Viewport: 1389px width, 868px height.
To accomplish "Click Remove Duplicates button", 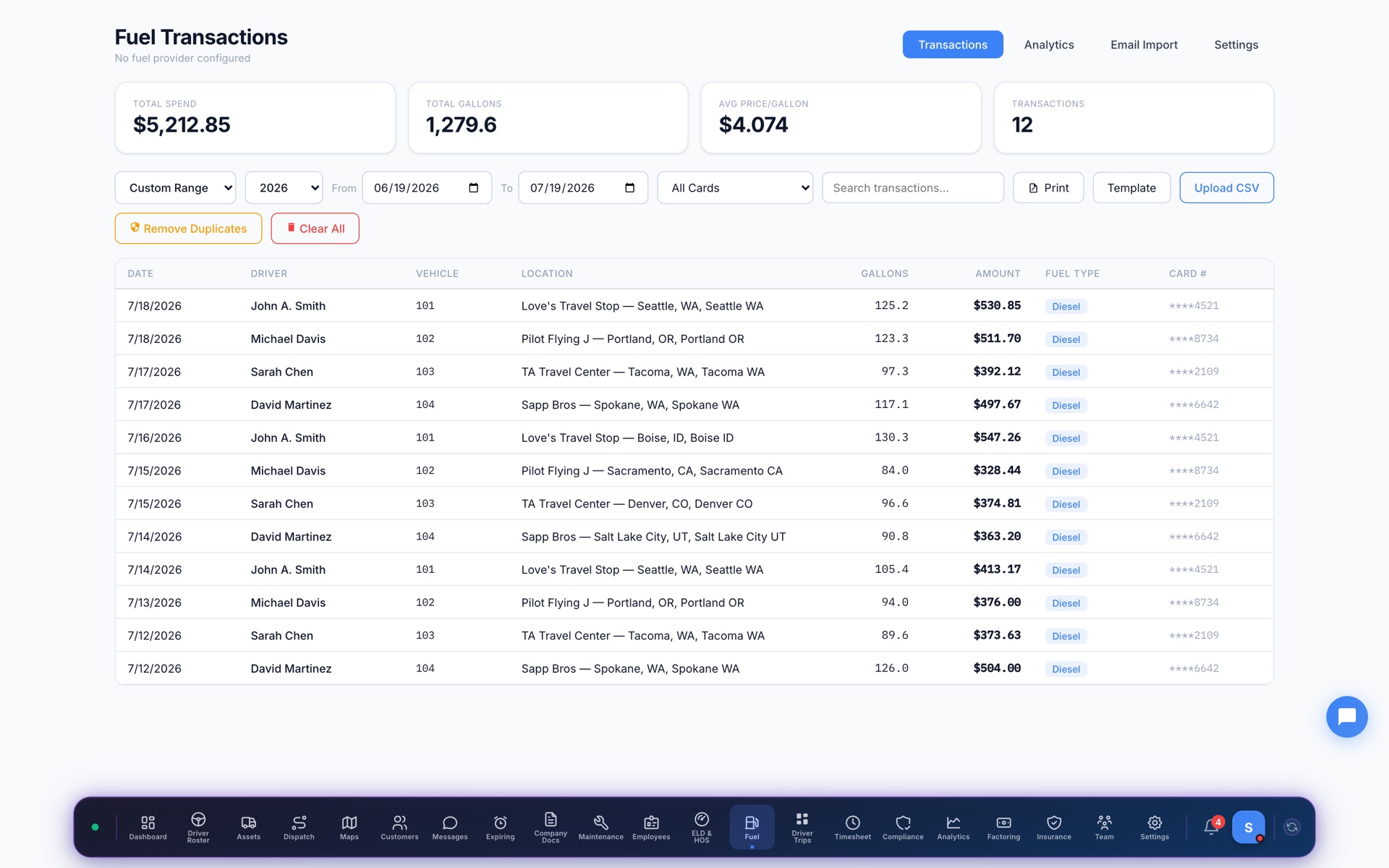I will click(x=188, y=229).
